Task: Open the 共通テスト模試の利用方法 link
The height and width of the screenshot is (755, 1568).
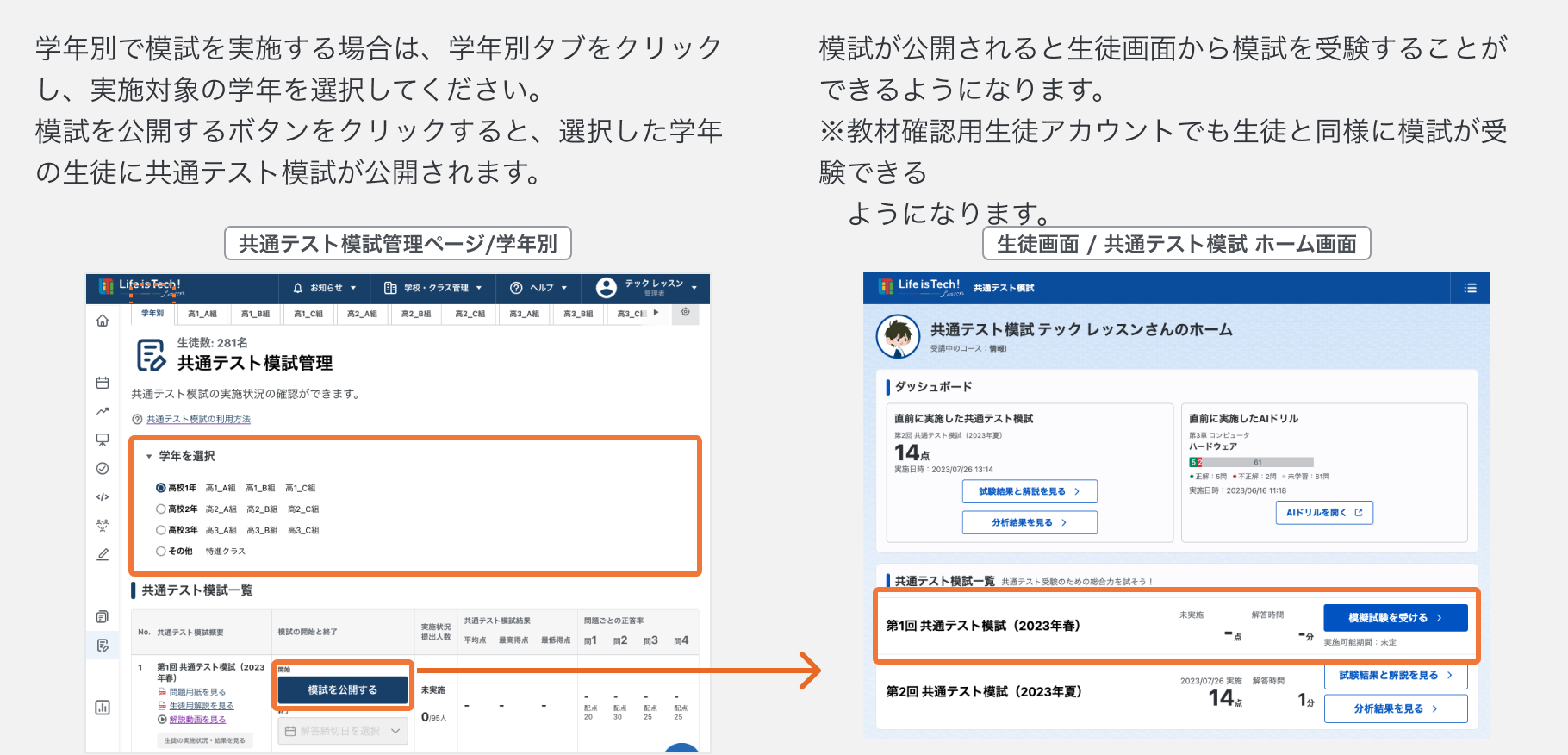Action: pyautogui.click(x=198, y=419)
